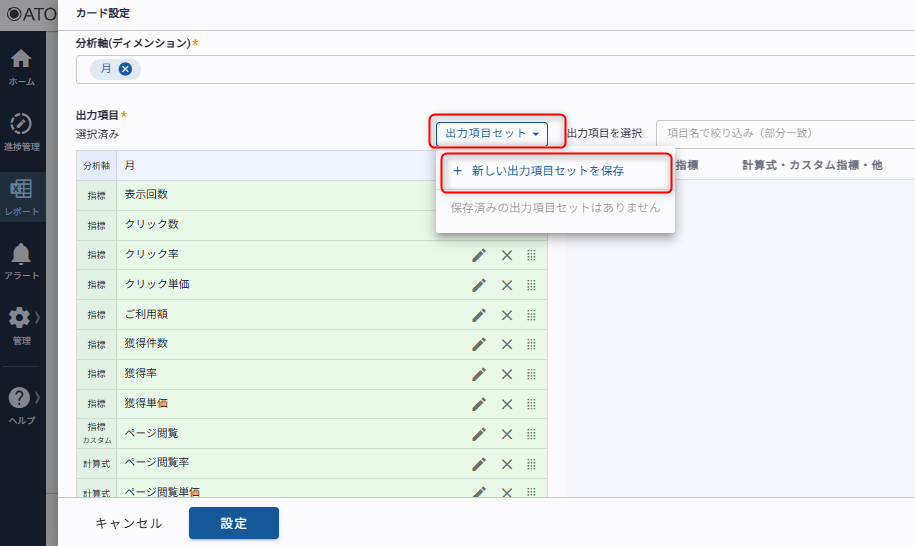915x546 pixels.
Task: Select the ページ閲覧率 drag handle
Action: coord(531,464)
